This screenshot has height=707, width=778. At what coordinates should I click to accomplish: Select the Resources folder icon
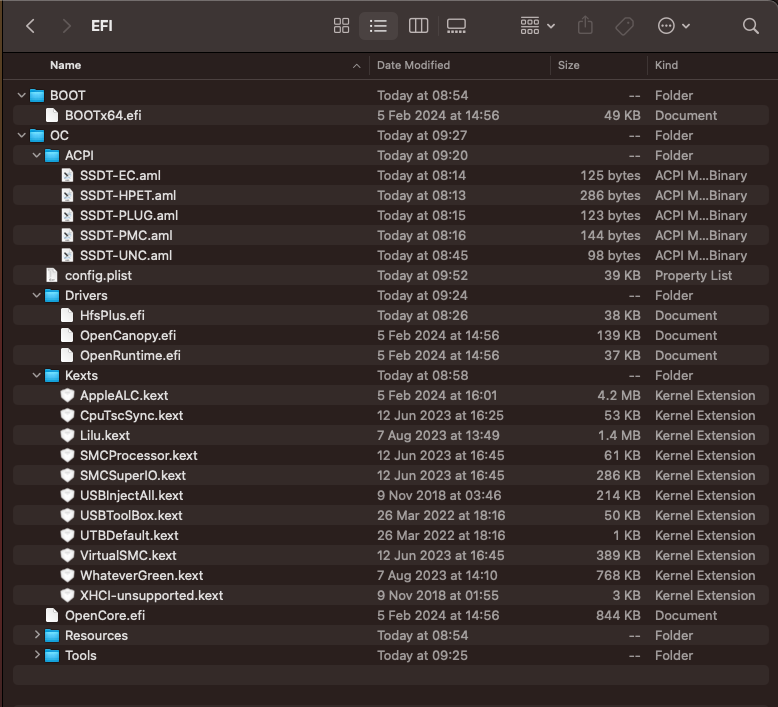52,636
